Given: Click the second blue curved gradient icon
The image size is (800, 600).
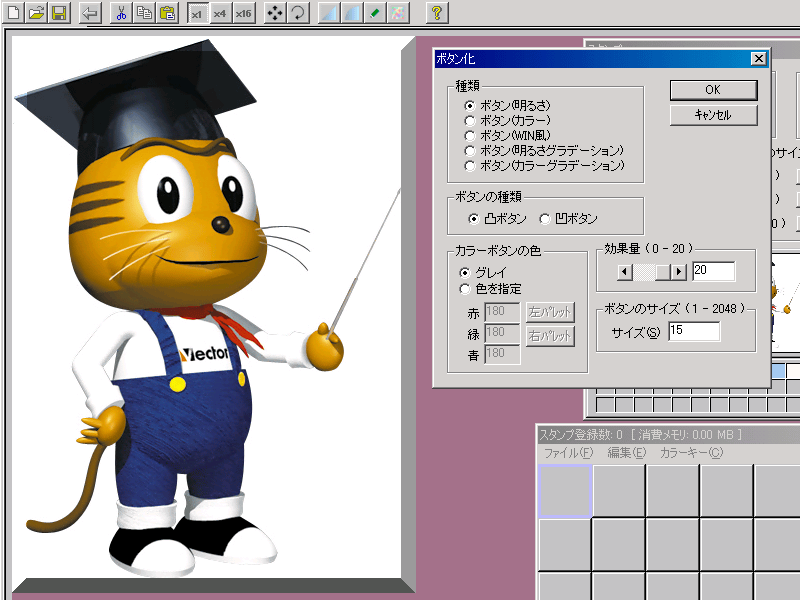Looking at the screenshot, I should click(x=352, y=12).
